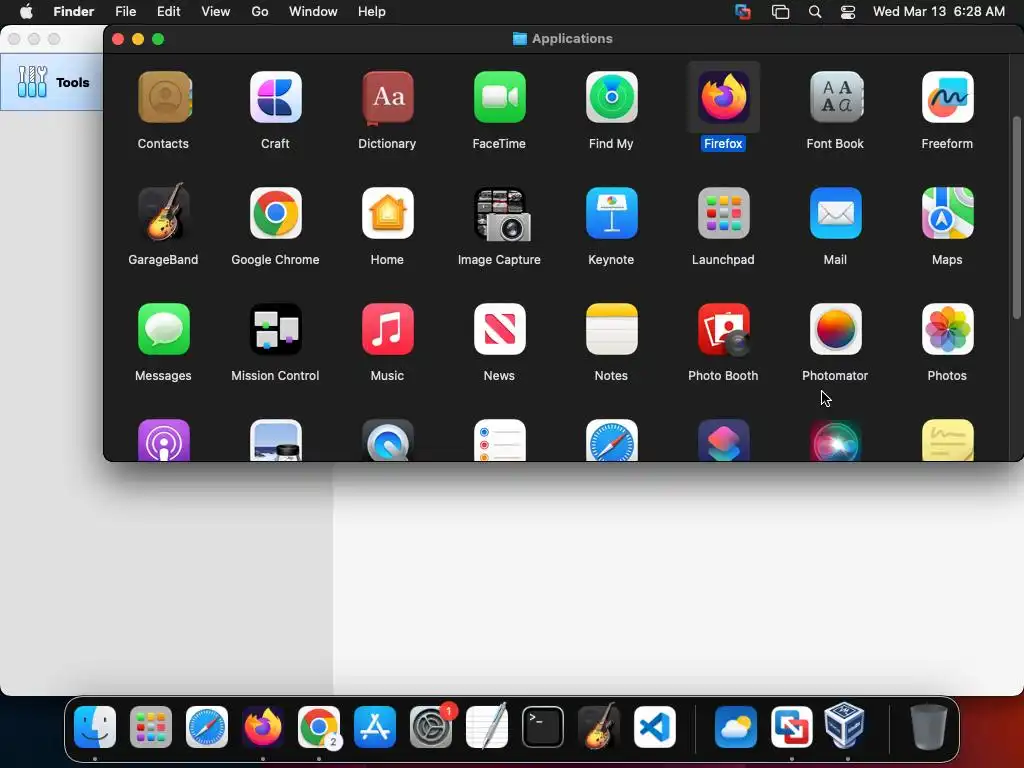Select the Maps app icon
Image resolution: width=1024 pixels, height=768 pixels.
pos(948,213)
